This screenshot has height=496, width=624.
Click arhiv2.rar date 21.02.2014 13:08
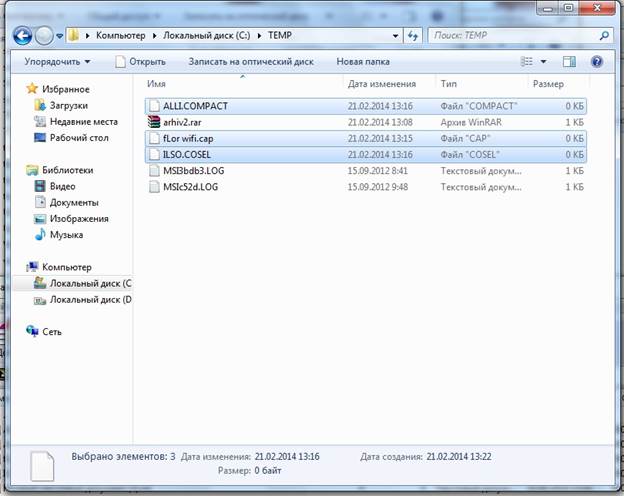380,122
